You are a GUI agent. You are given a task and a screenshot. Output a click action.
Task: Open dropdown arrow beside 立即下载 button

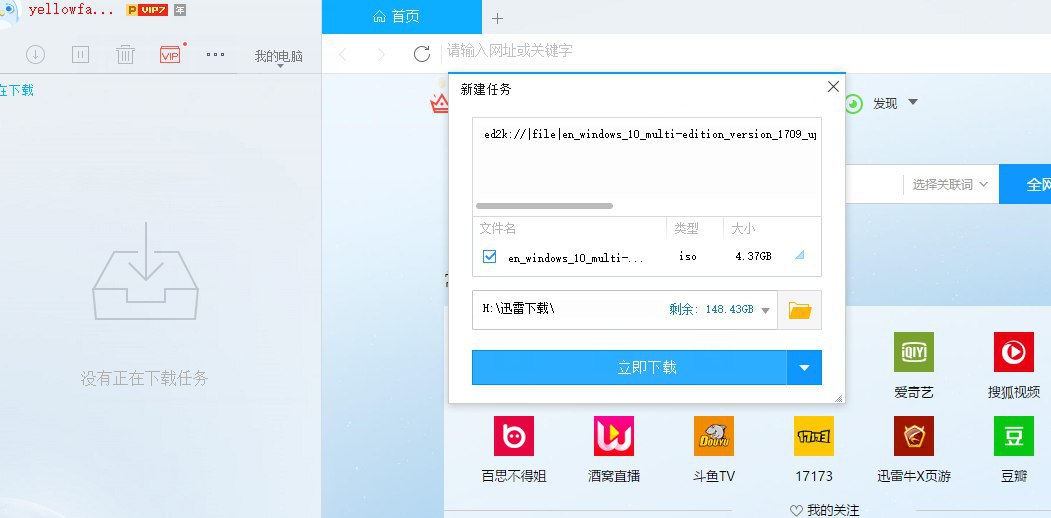[x=804, y=368]
